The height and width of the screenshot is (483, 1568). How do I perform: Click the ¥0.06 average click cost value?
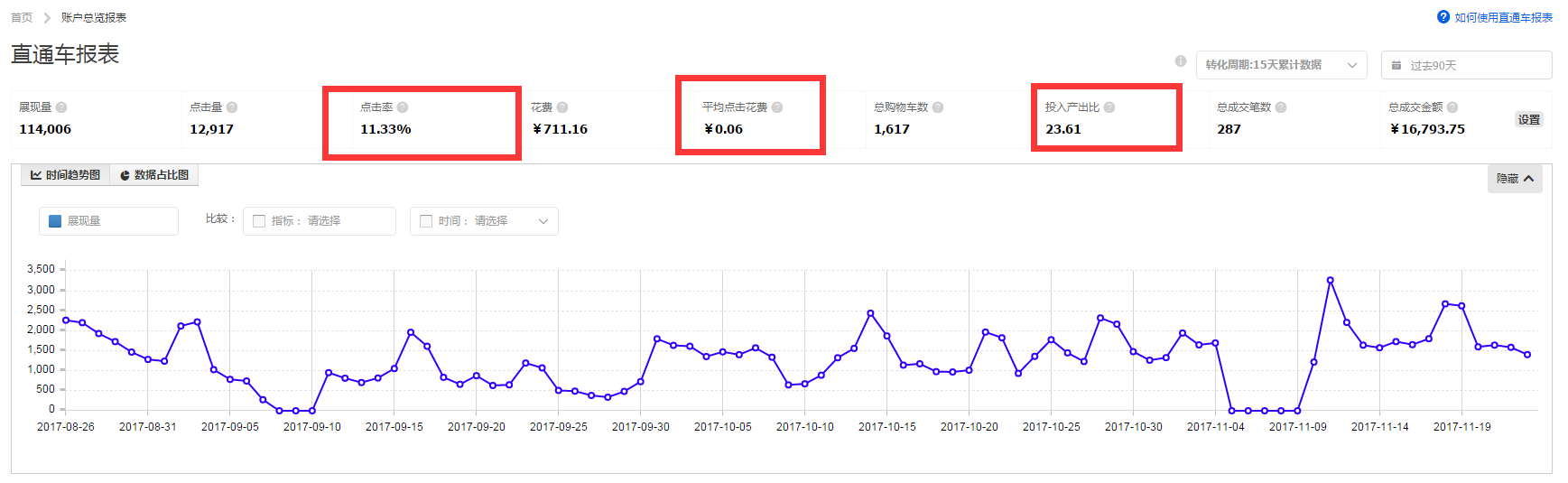click(723, 129)
